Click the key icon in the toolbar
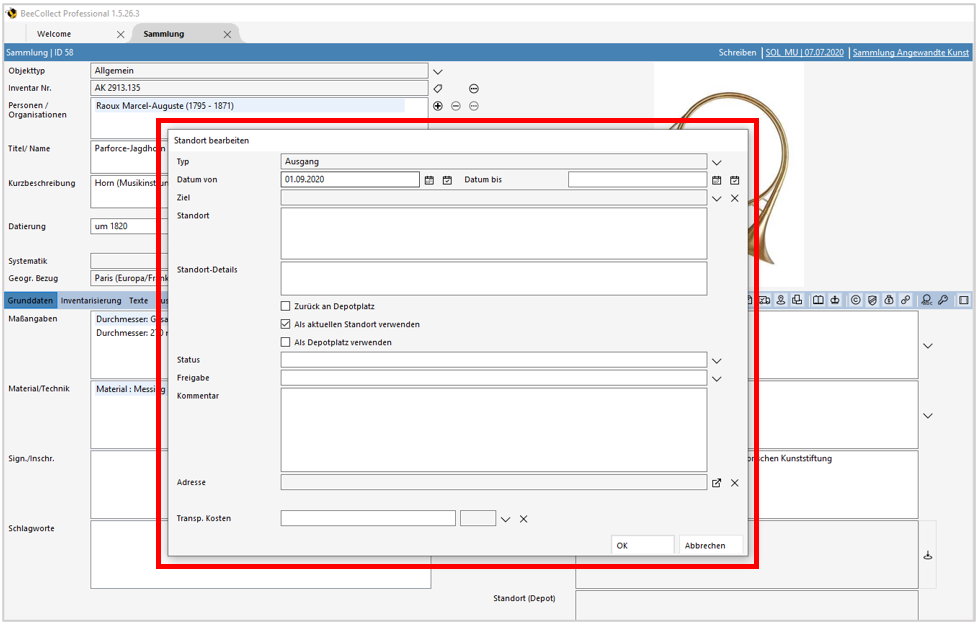 pyautogui.click(x=943, y=300)
